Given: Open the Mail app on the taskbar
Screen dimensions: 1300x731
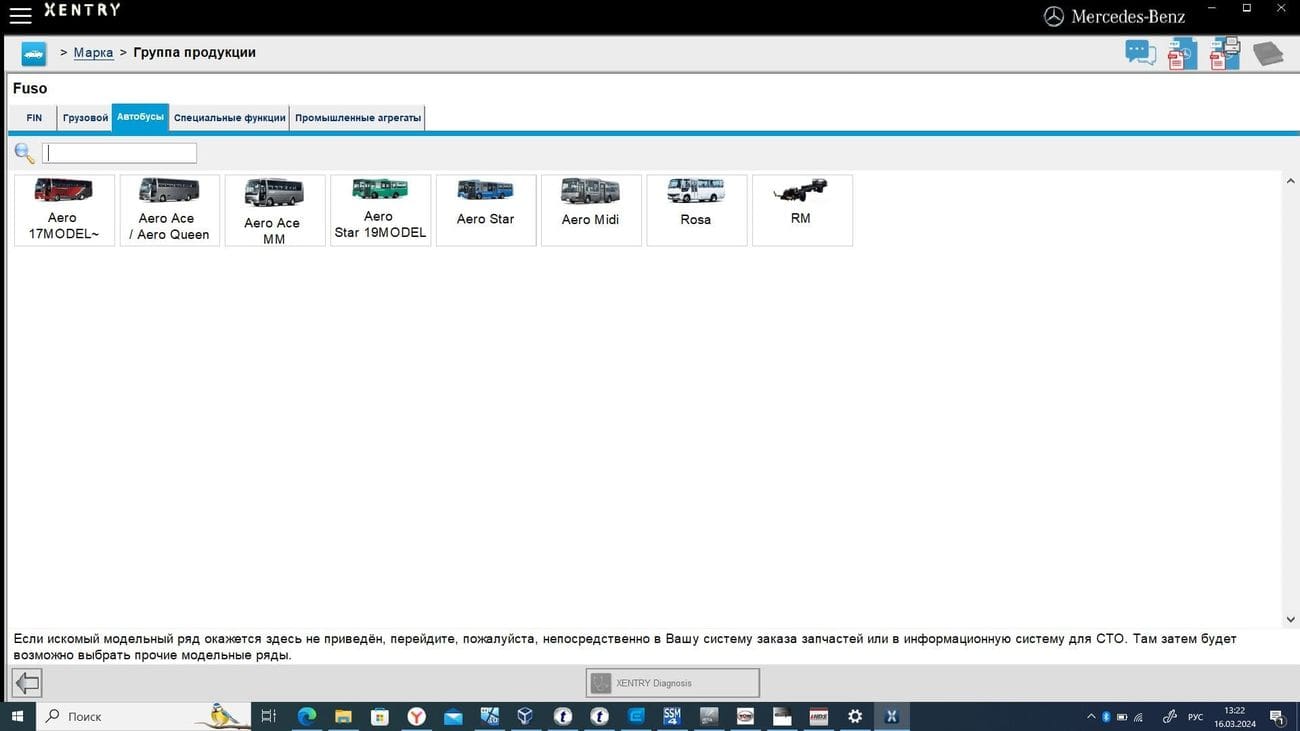Looking at the screenshot, I should pos(453,716).
